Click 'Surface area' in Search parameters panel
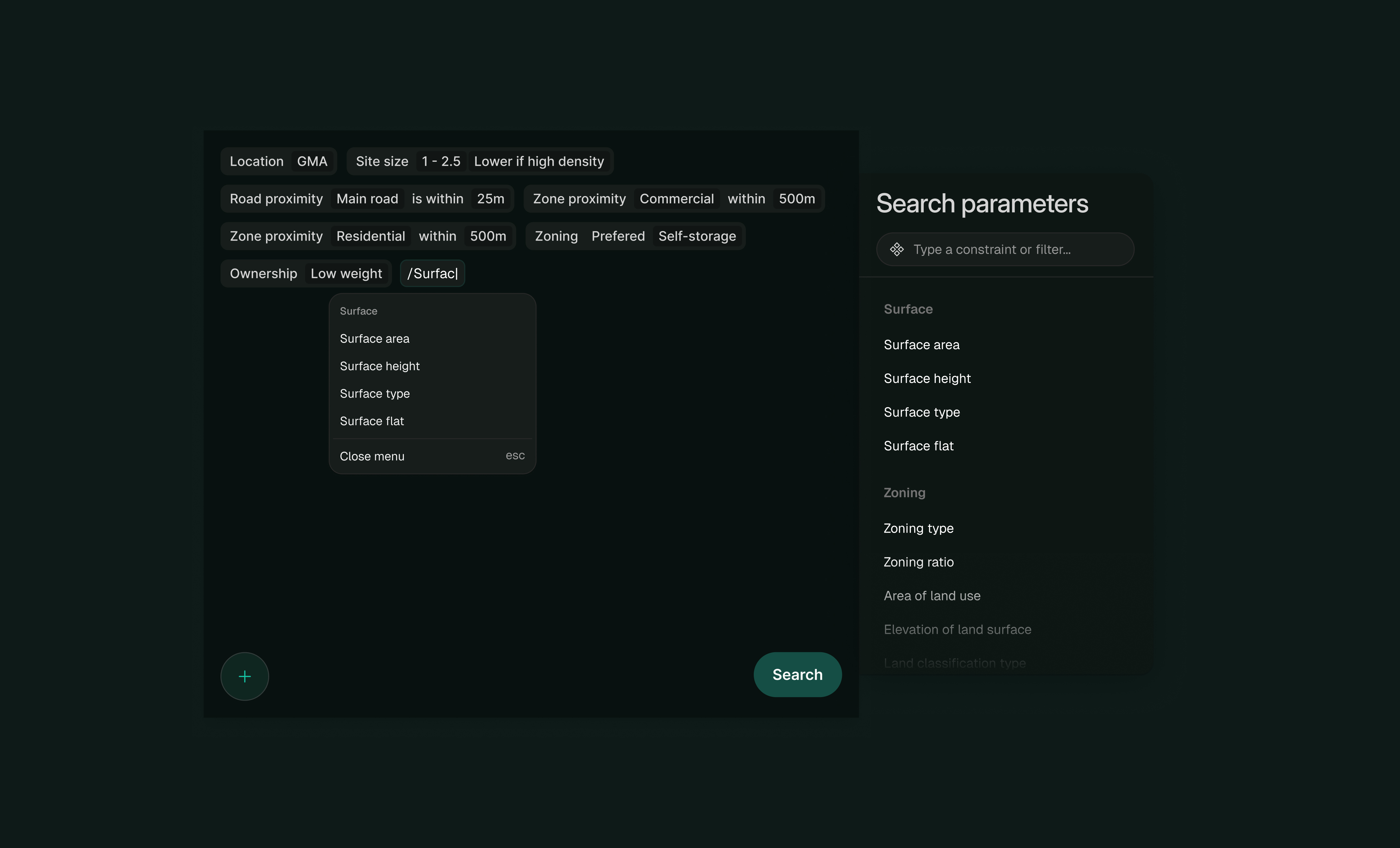1400x848 pixels. [921, 344]
